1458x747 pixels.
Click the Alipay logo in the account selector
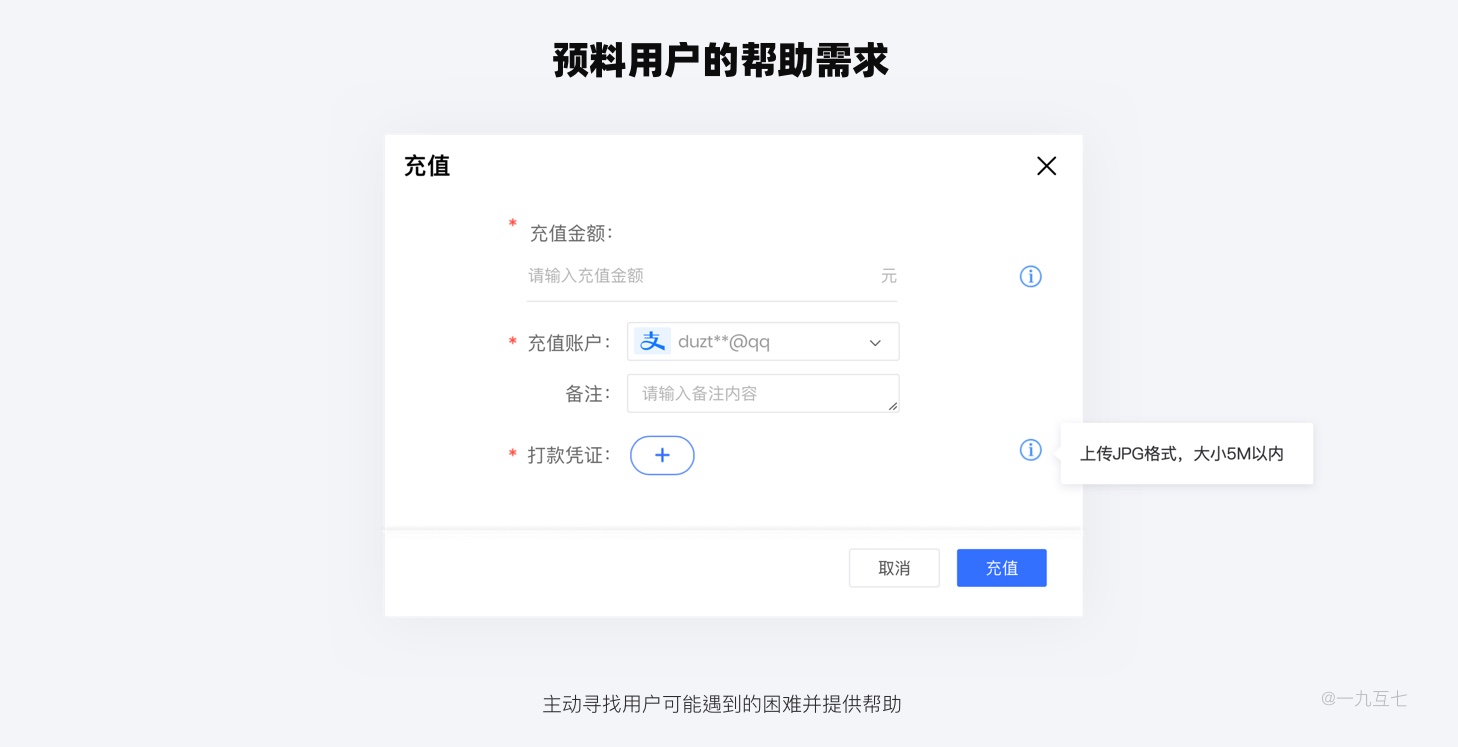(x=652, y=342)
